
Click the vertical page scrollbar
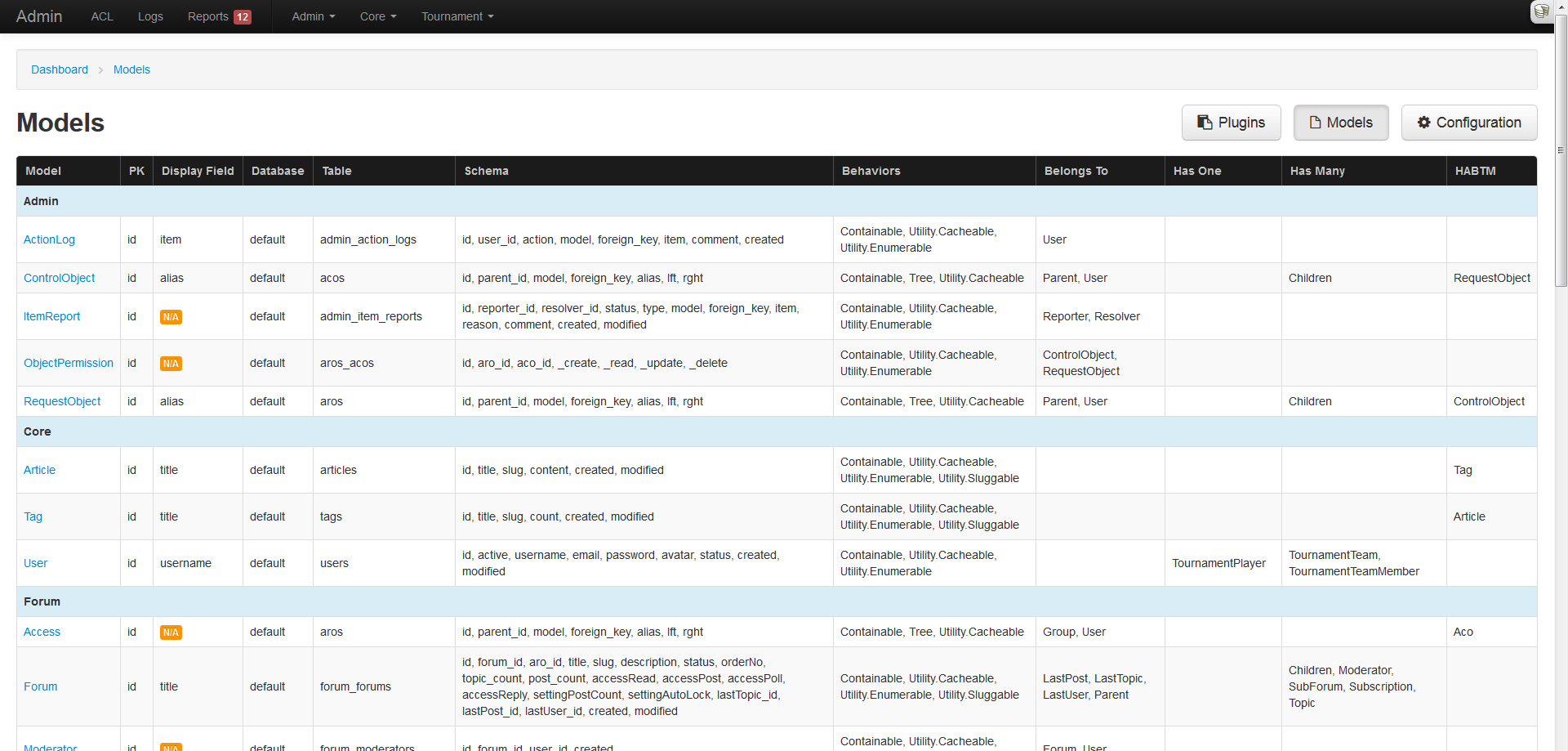click(1561, 163)
